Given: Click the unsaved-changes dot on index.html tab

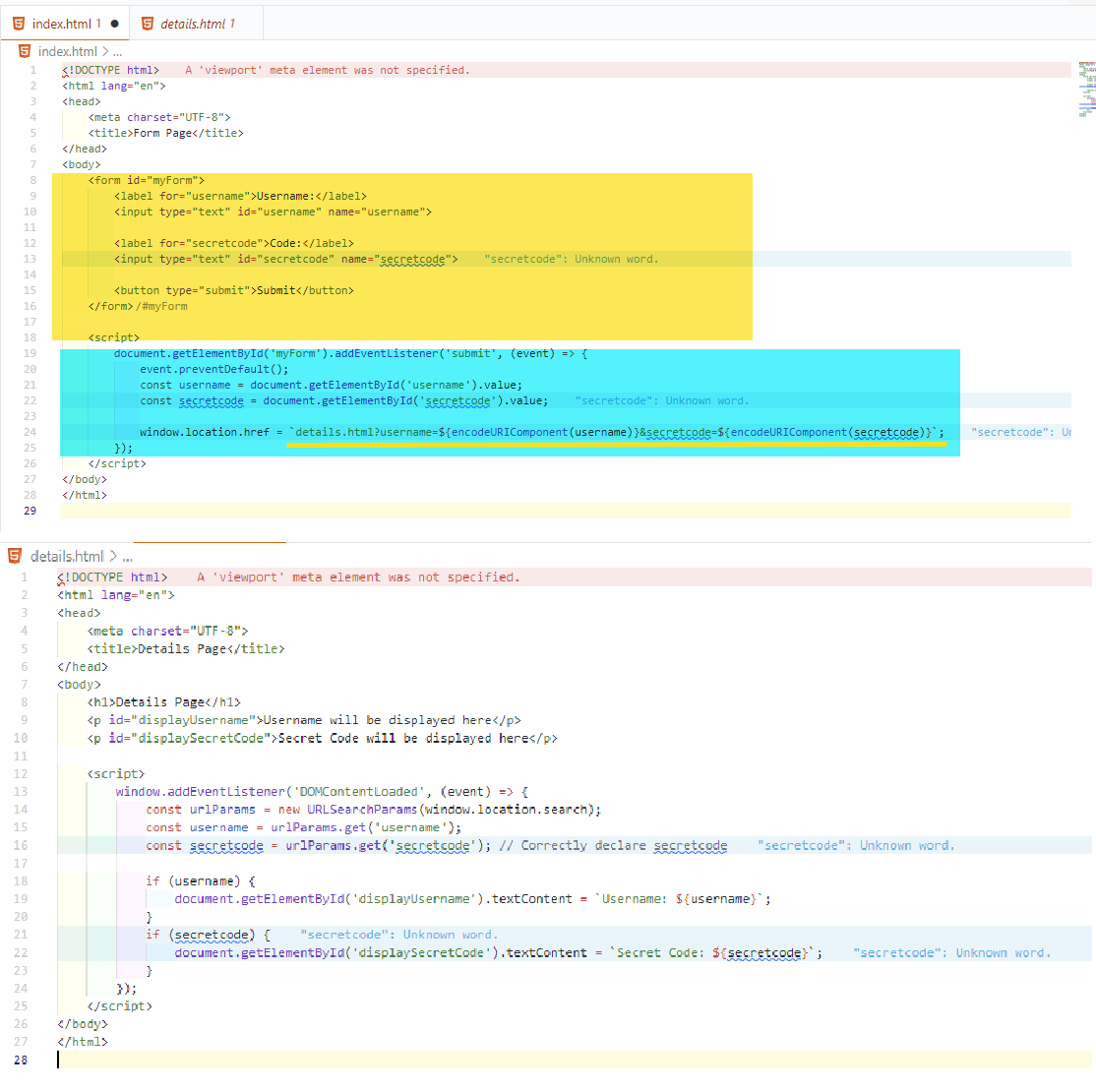Looking at the screenshot, I should pyautogui.click(x=115, y=23).
